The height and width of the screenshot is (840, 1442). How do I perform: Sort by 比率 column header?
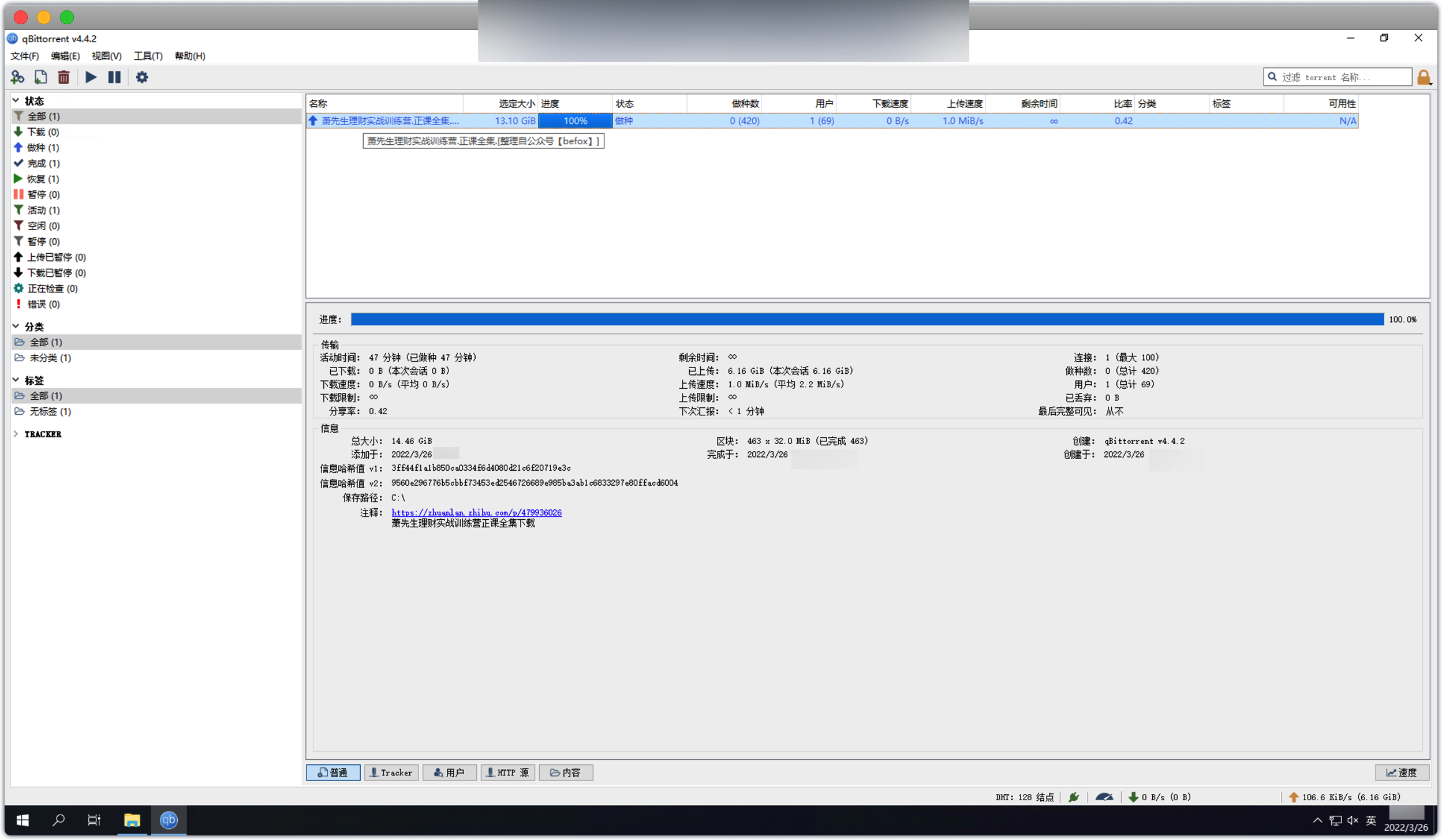point(1097,104)
